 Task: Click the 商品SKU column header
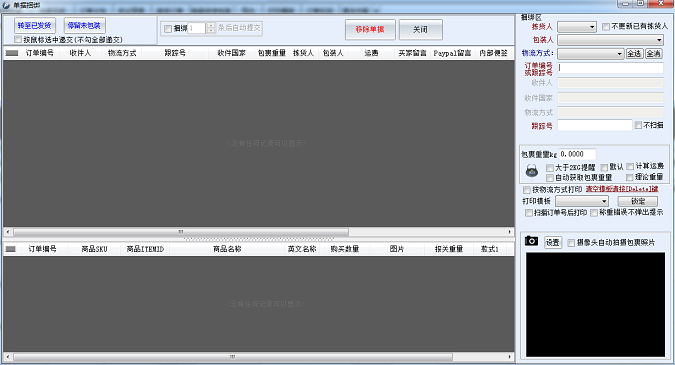point(94,249)
